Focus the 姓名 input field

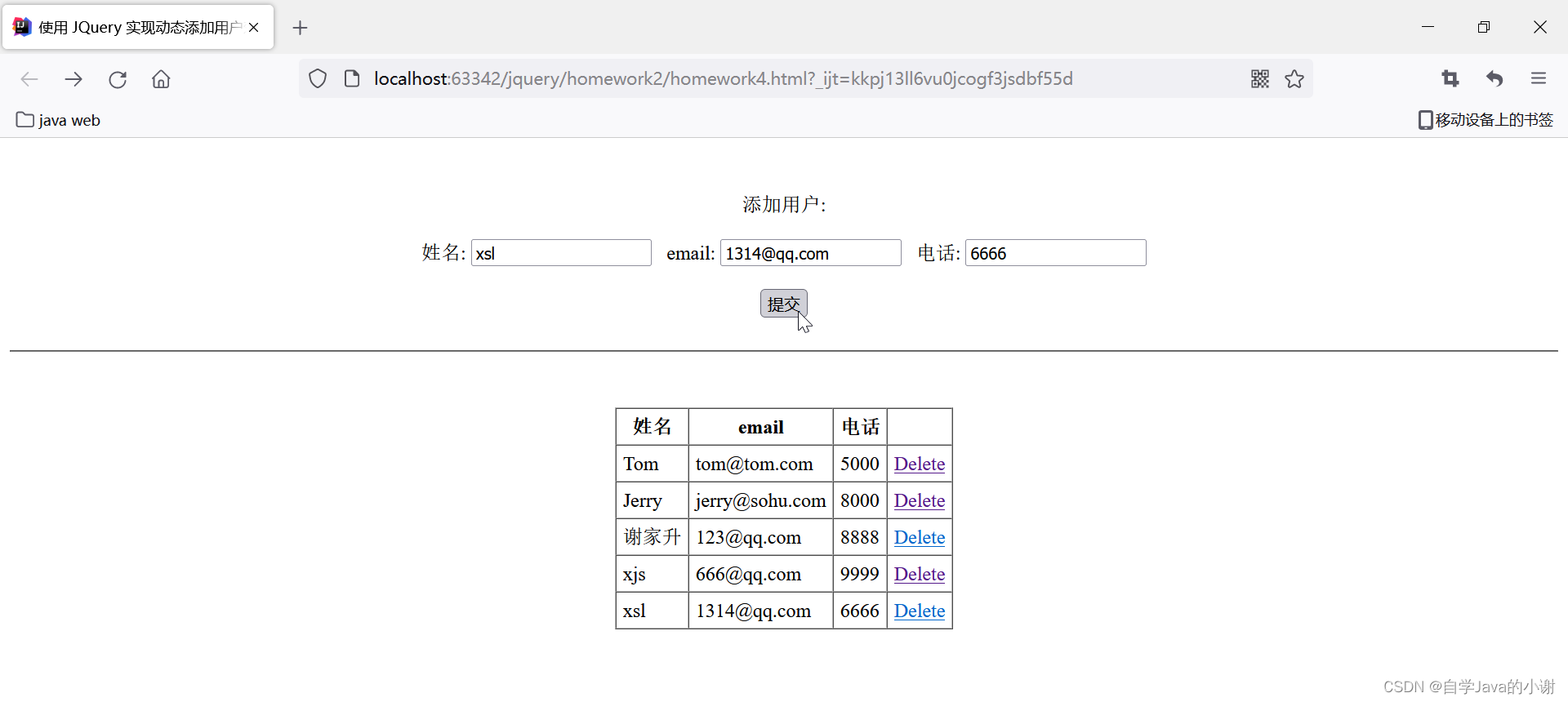(561, 253)
